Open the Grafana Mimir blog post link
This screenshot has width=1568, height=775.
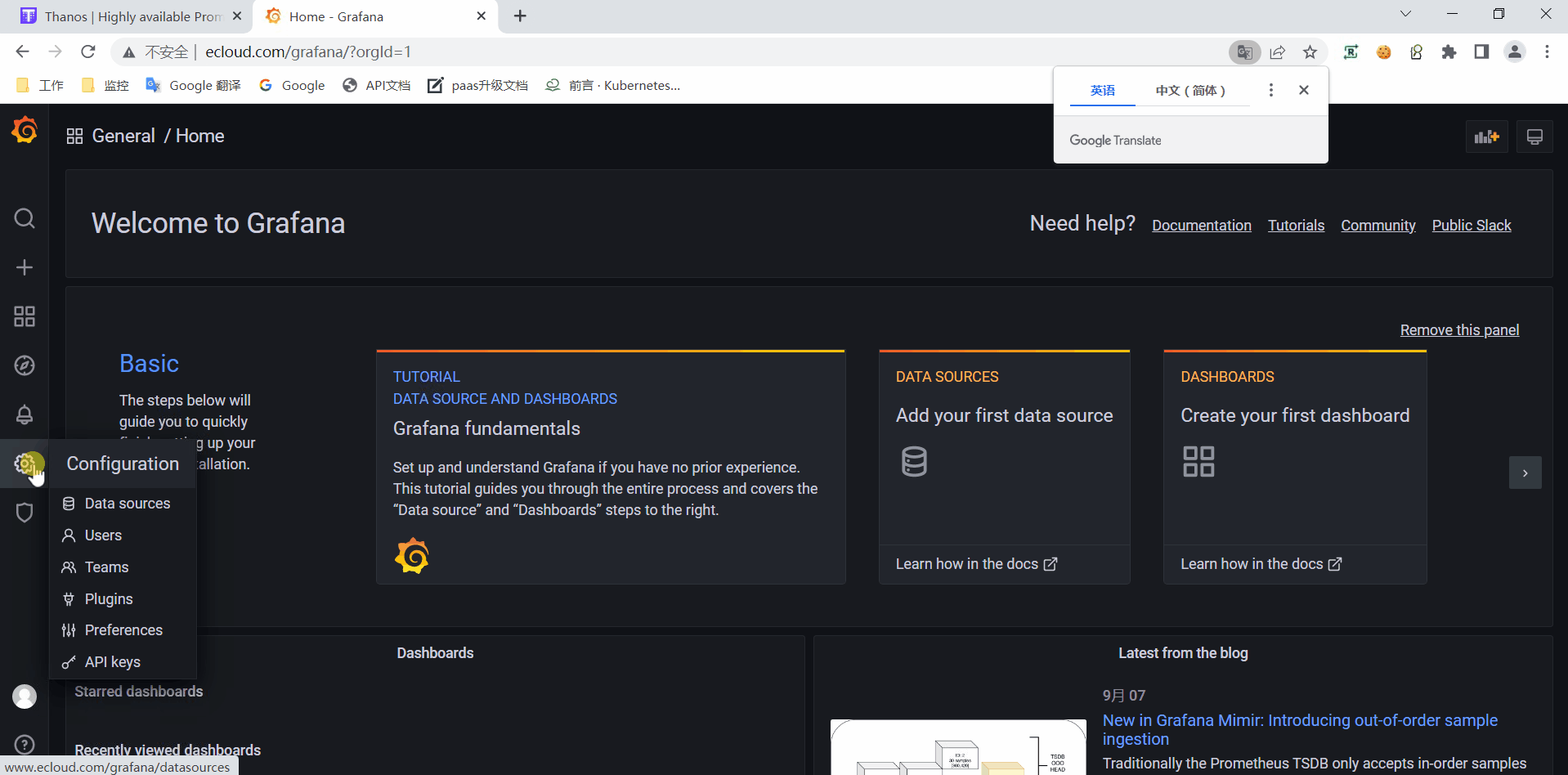[x=1300, y=729]
